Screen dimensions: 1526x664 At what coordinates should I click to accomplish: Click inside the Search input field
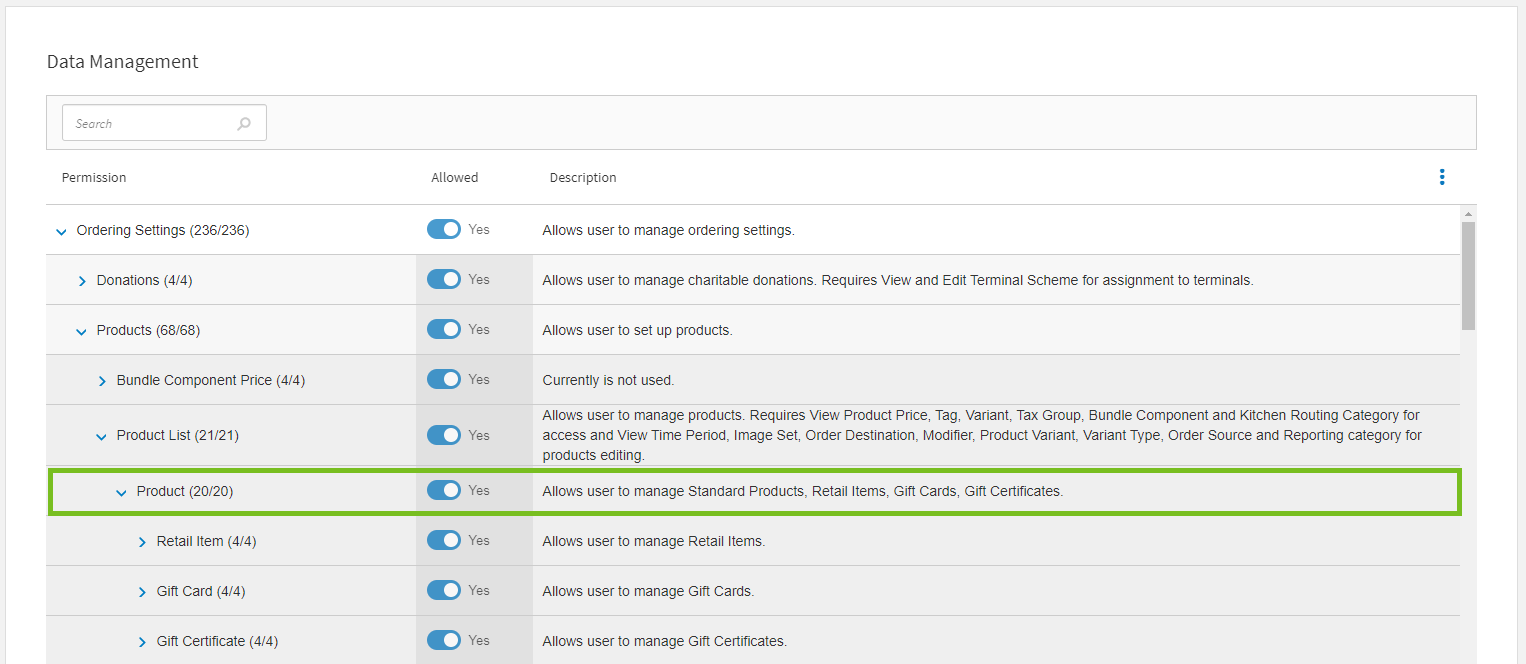click(x=150, y=124)
